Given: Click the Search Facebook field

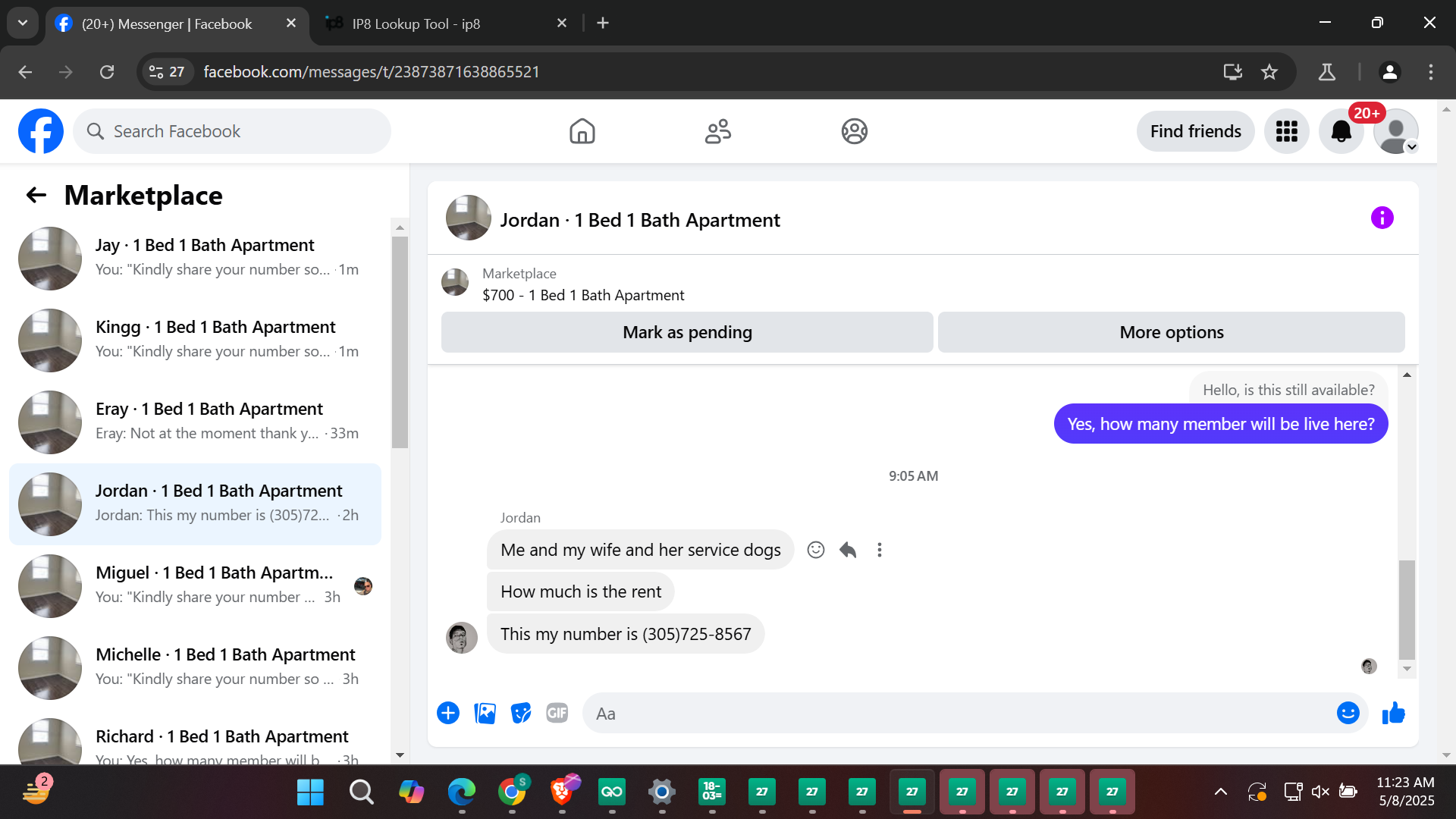Looking at the screenshot, I should pyautogui.click(x=232, y=131).
